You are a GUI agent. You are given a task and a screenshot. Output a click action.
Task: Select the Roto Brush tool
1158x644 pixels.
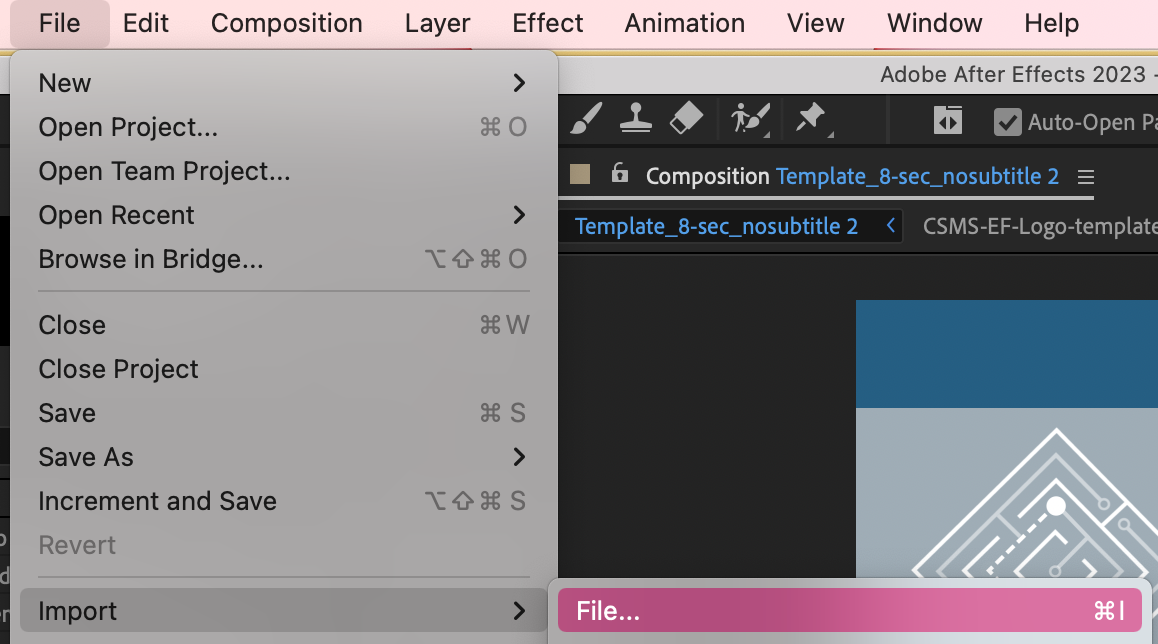pos(750,119)
